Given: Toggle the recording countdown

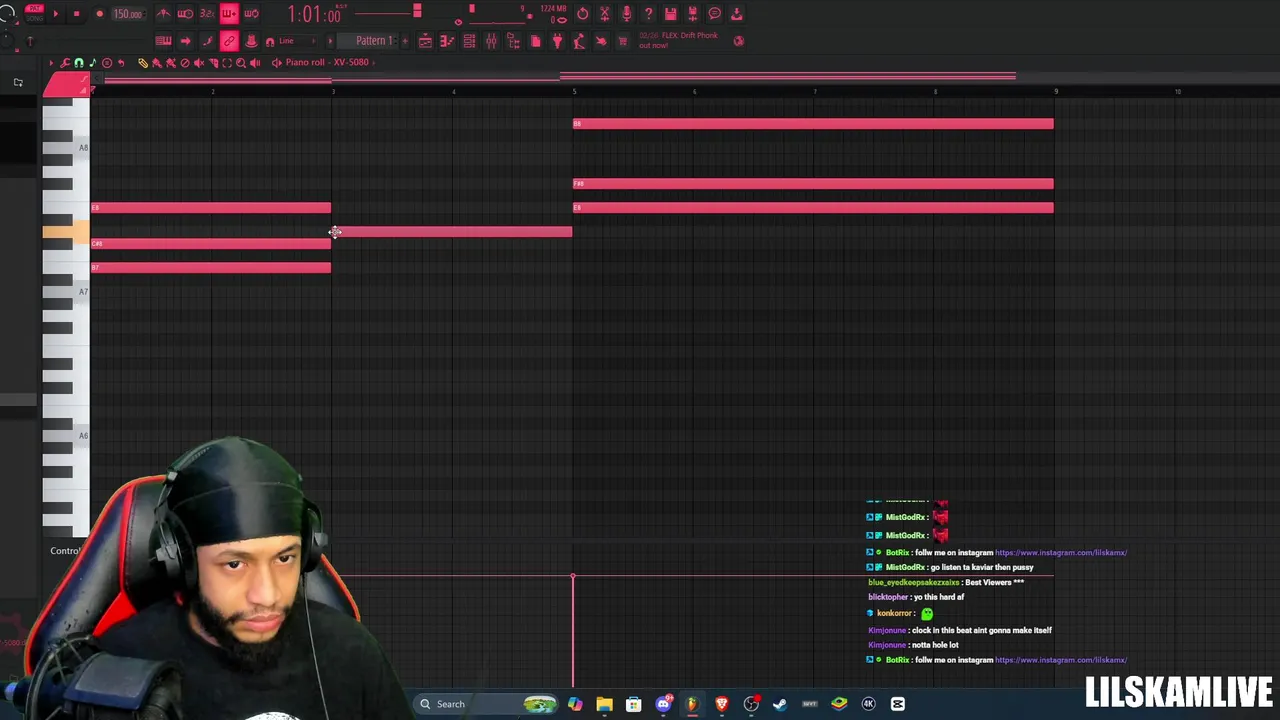Looking at the screenshot, I should [207, 14].
